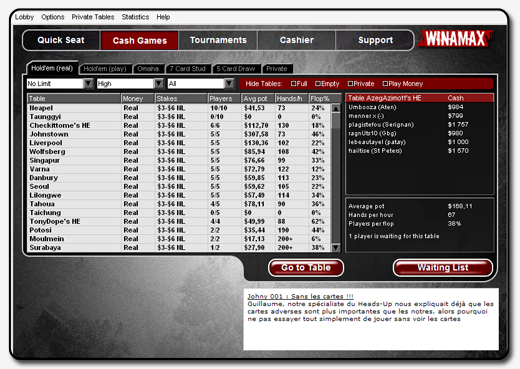Open the Tournaments section
The height and width of the screenshot is (369, 520).
click(x=218, y=40)
